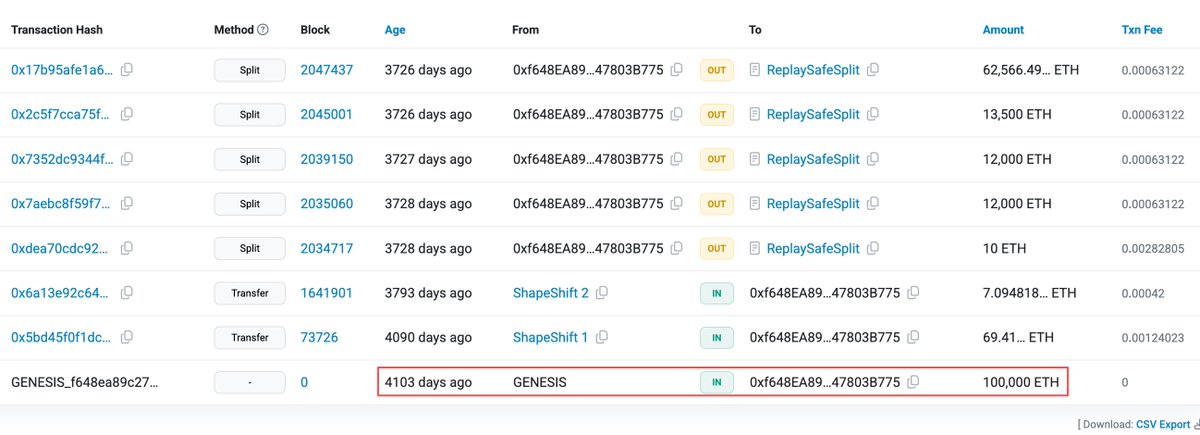Copy ReplaySafeSplit address in block 2047437 row
The height and width of the screenshot is (435, 1200).
(x=873, y=70)
